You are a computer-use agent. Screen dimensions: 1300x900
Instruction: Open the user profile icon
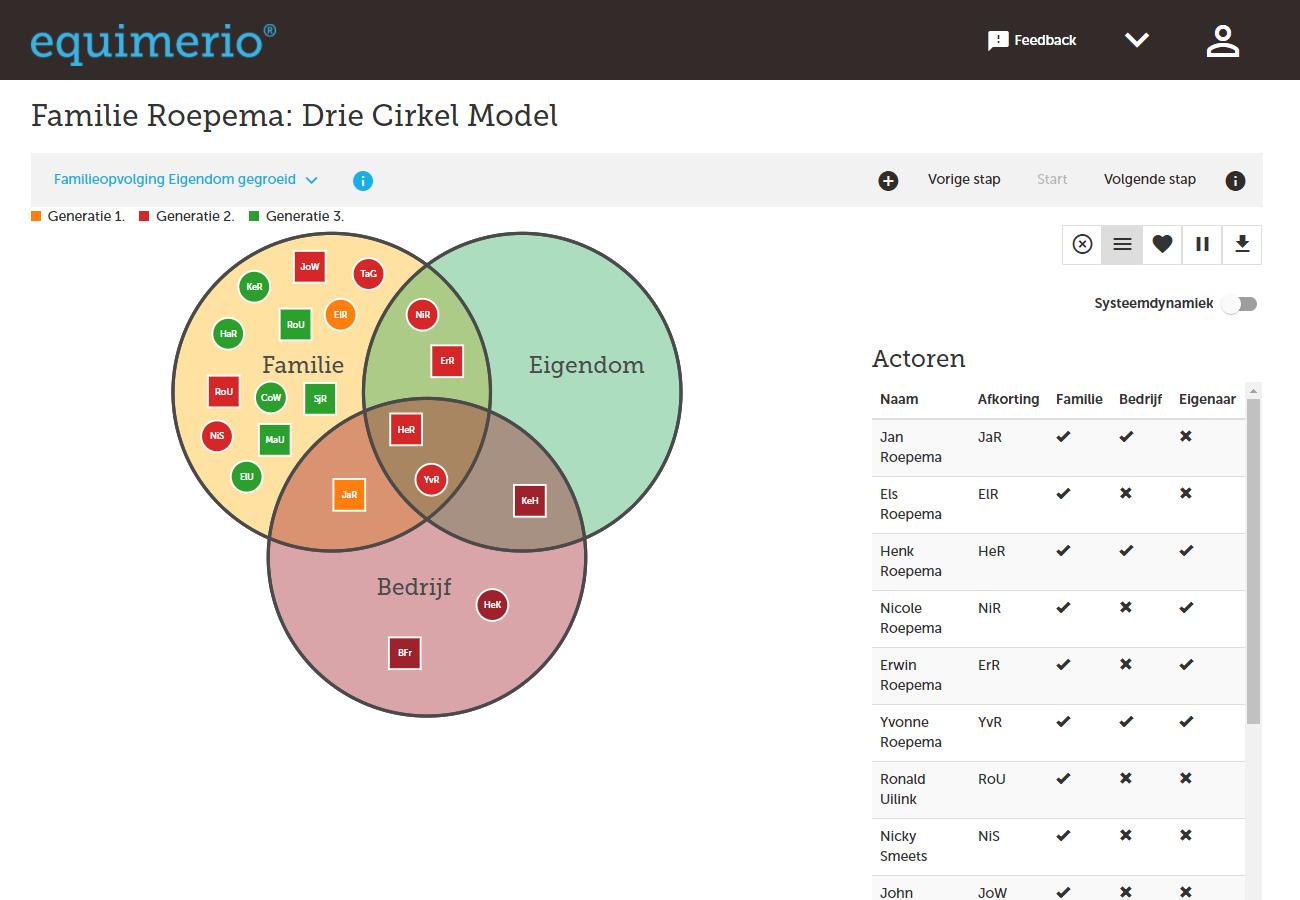pos(1222,41)
